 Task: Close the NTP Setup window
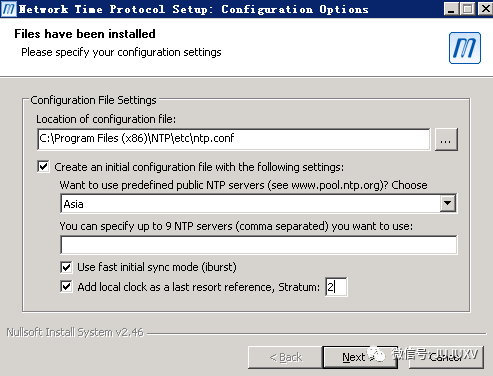pos(485,9)
